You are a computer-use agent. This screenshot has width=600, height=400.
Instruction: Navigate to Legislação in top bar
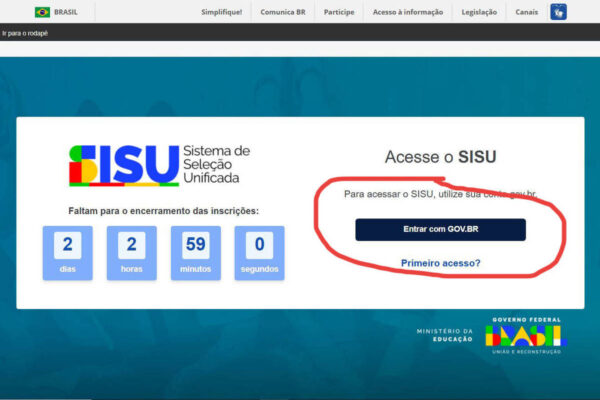tap(478, 12)
